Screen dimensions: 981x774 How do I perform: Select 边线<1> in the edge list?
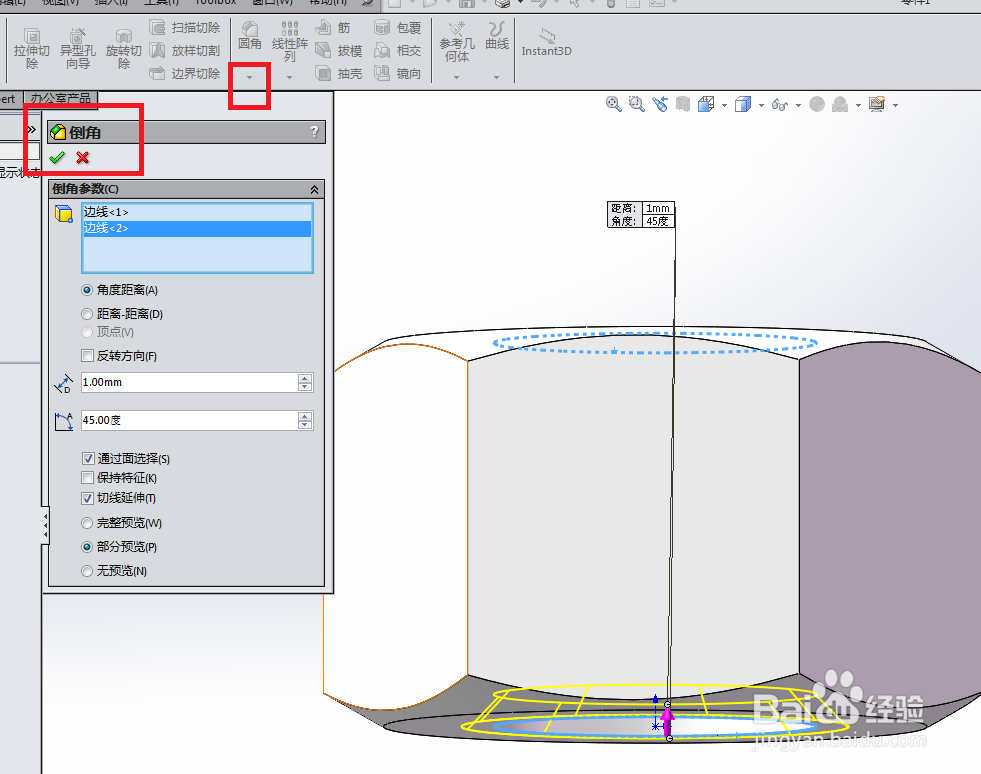point(197,212)
